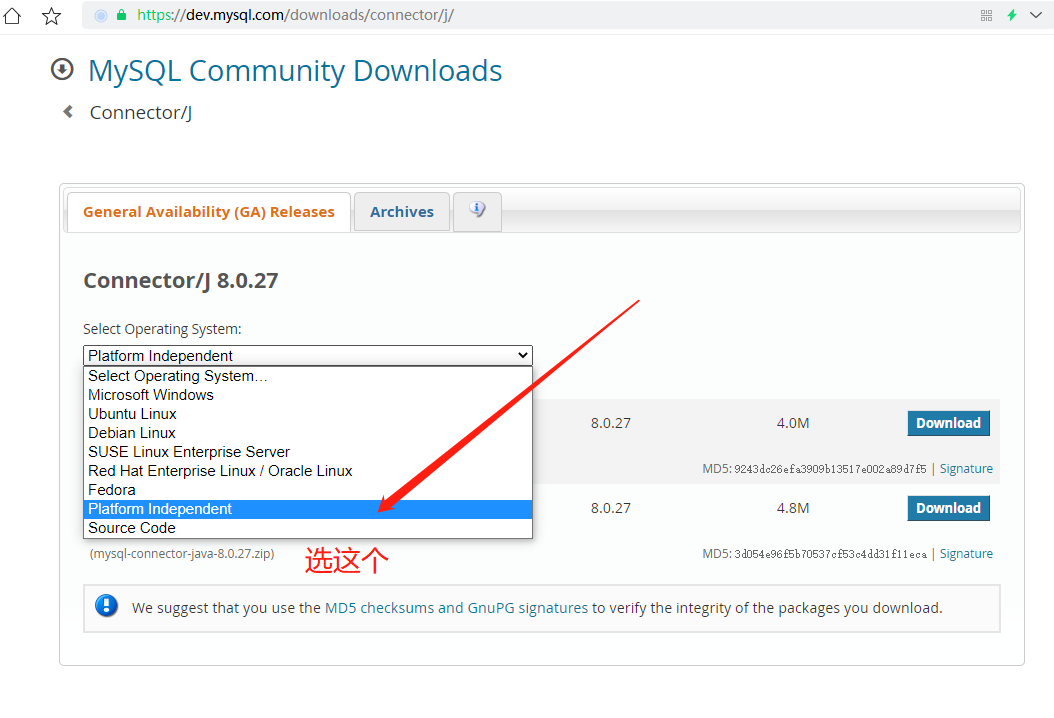The image size is (1054, 718).
Task: Open the General Availability (GA) Releases tab
Action: click(208, 211)
